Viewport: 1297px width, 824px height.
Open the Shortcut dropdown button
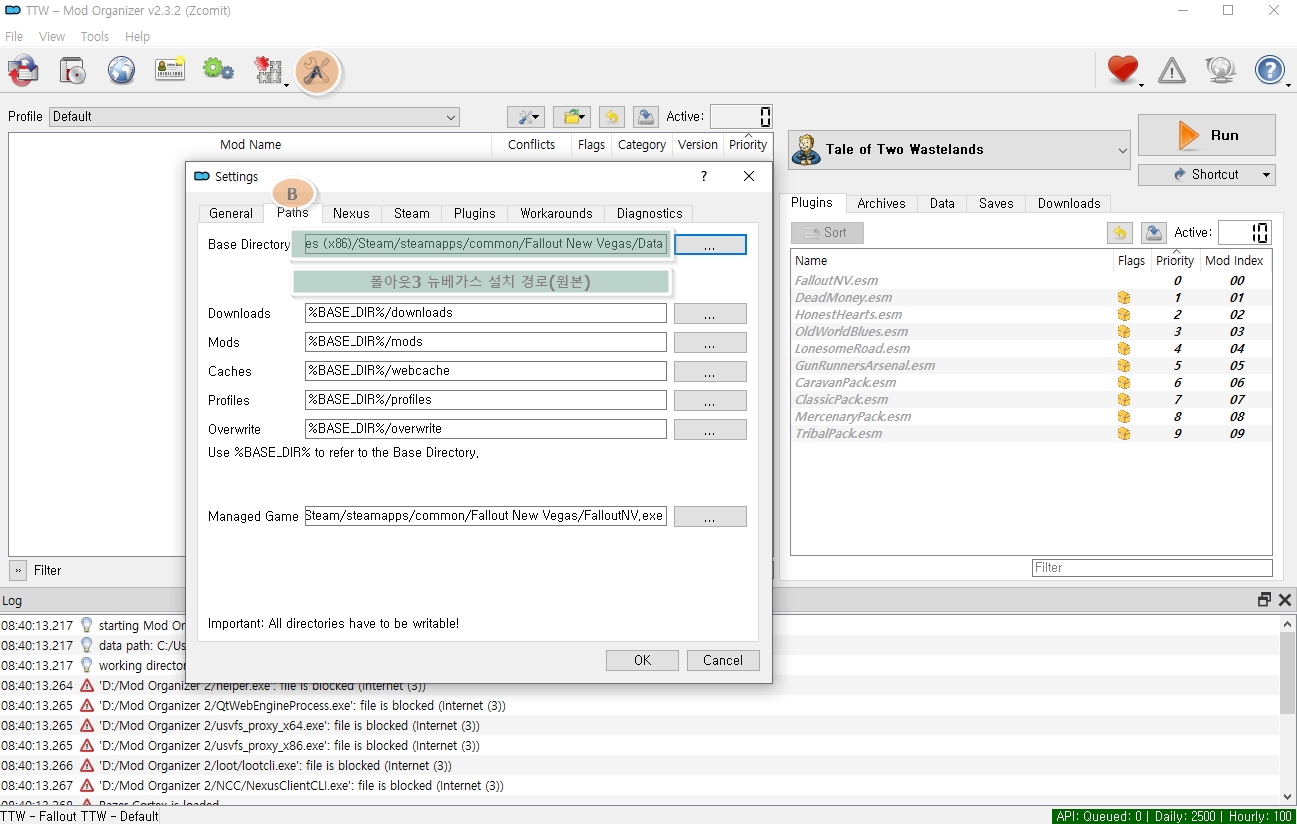[1206, 174]
